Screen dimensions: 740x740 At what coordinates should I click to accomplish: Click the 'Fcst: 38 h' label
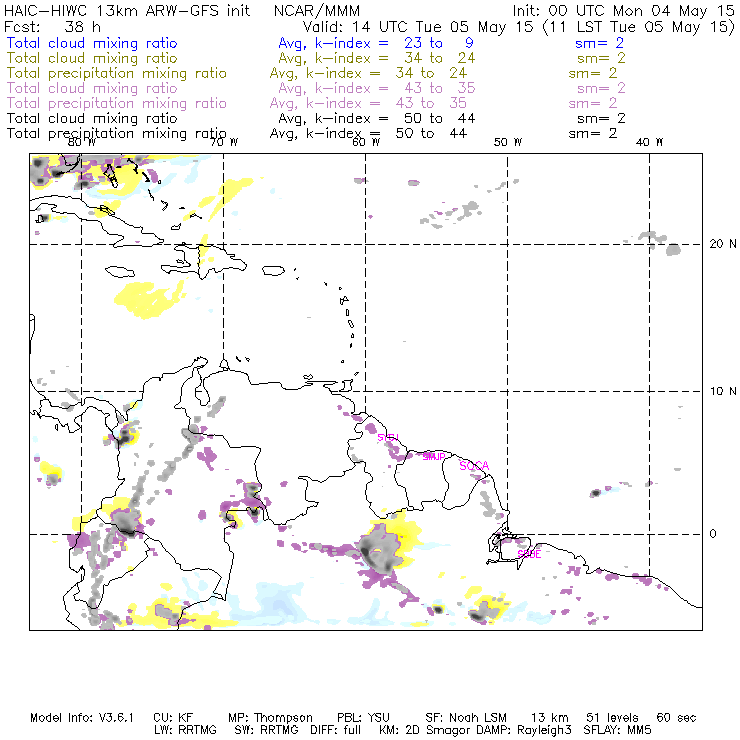[x=52, y=26]
